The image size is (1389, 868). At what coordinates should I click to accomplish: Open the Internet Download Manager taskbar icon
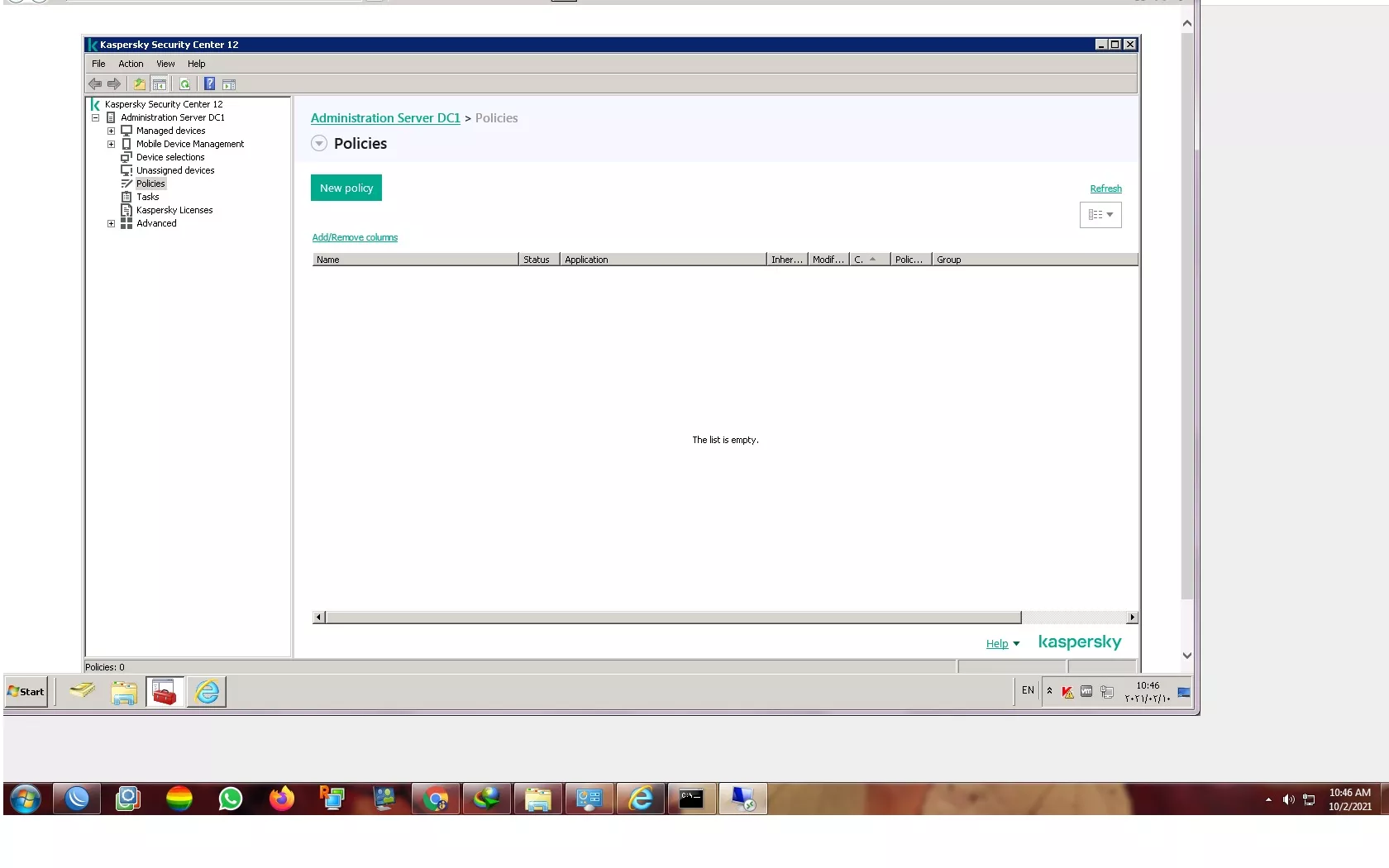tap(487, 799)
